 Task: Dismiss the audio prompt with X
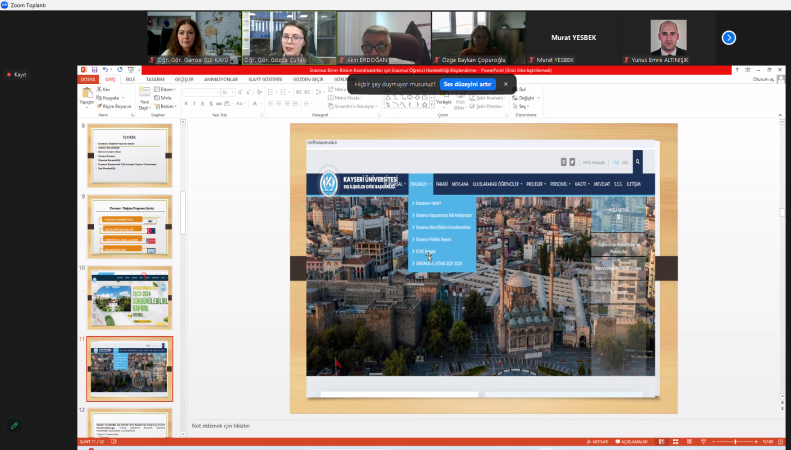coord(505,84)
